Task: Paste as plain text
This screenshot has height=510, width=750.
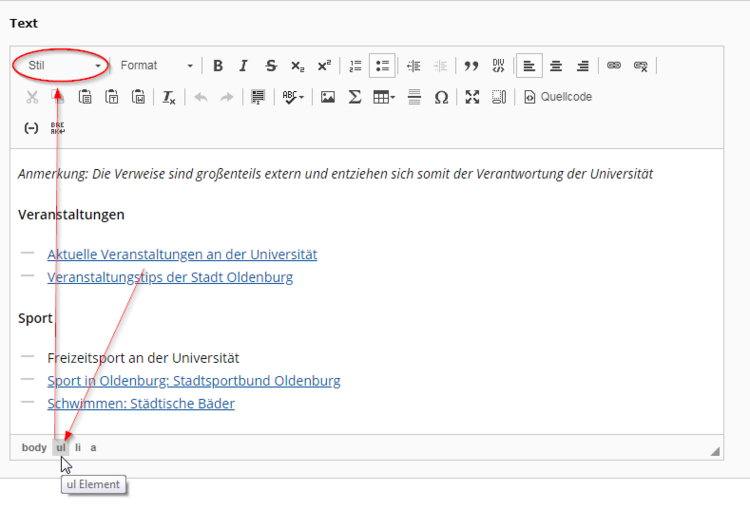Action: point(112,97)
